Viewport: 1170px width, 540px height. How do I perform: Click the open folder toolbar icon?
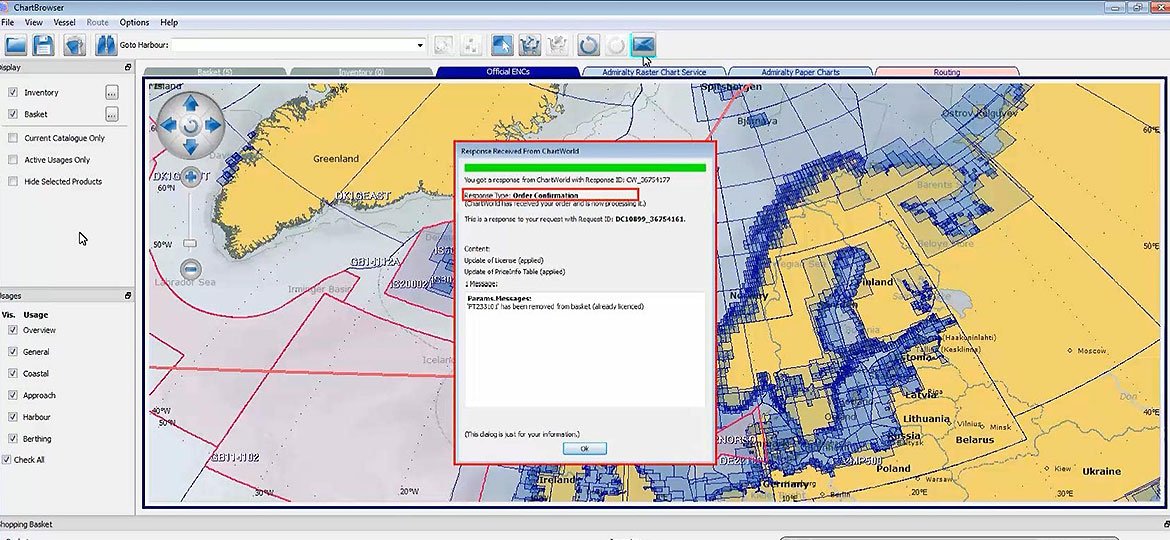point(16,45)
